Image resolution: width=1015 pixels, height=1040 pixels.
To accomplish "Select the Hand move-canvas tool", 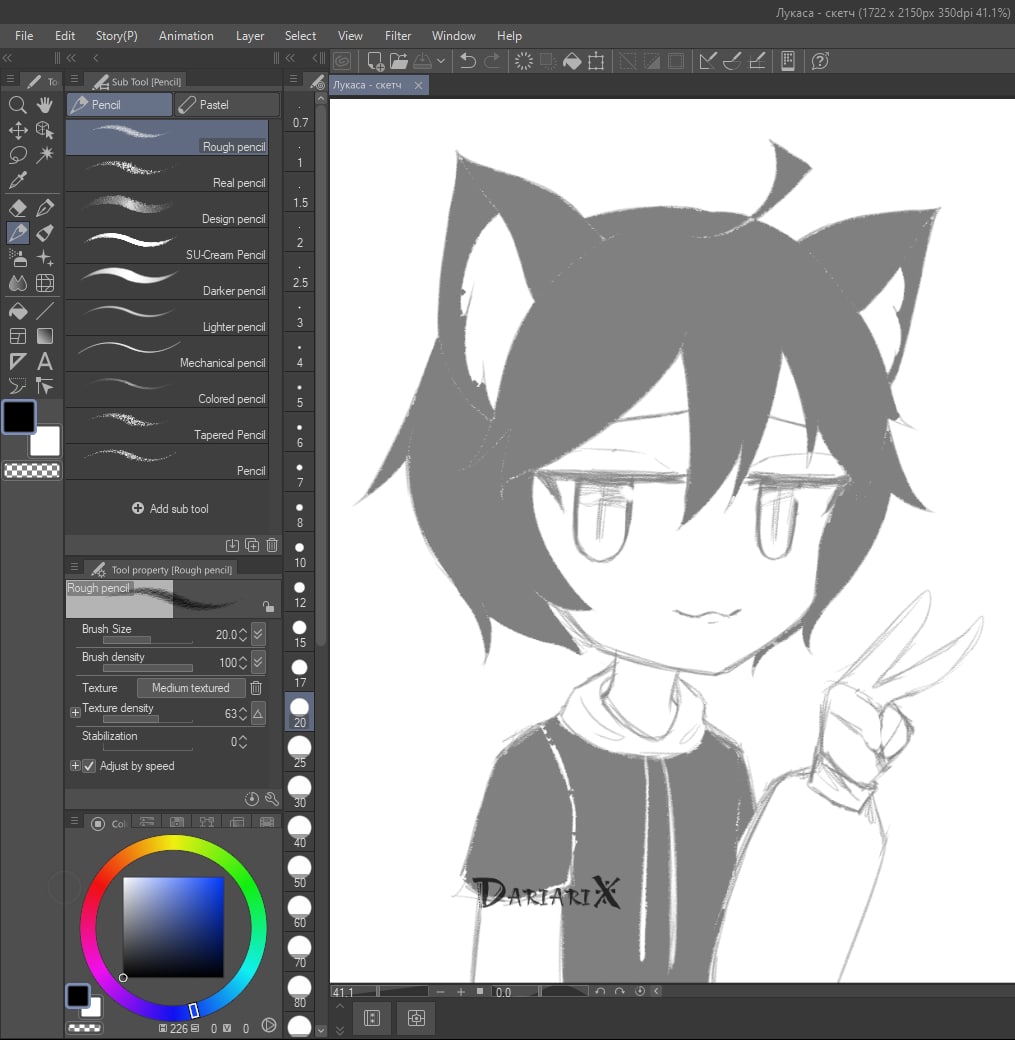I will [44, 104].
